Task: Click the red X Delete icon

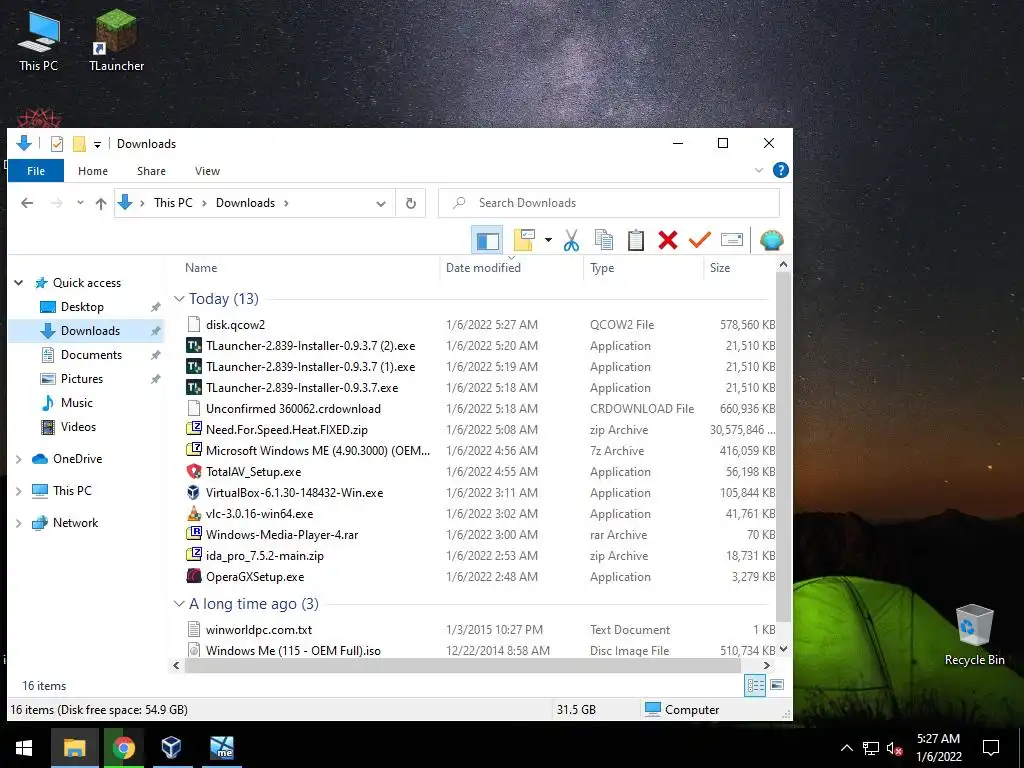Action: coord(667,240)
